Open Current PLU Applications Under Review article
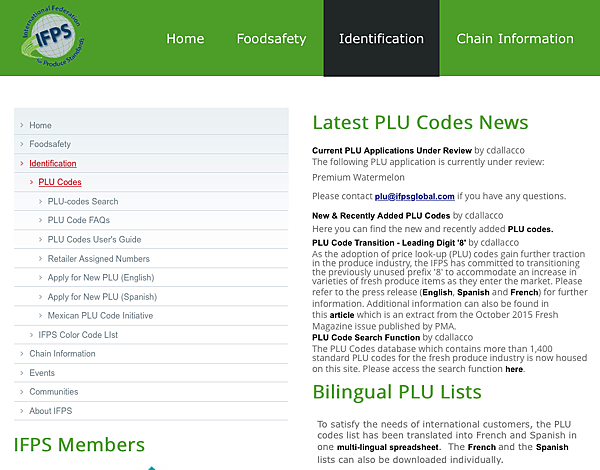This screenshot has height=470, width=600. 392,150
